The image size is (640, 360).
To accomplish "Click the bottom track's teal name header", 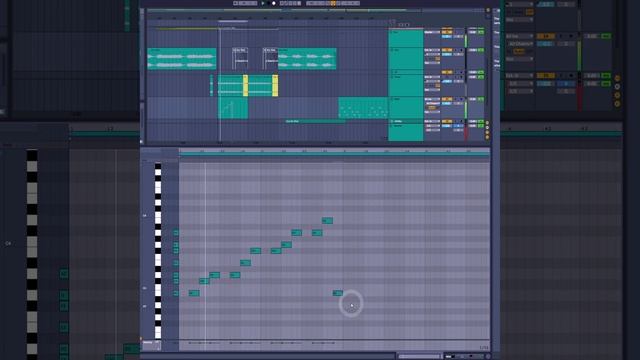I will point(406,133).
